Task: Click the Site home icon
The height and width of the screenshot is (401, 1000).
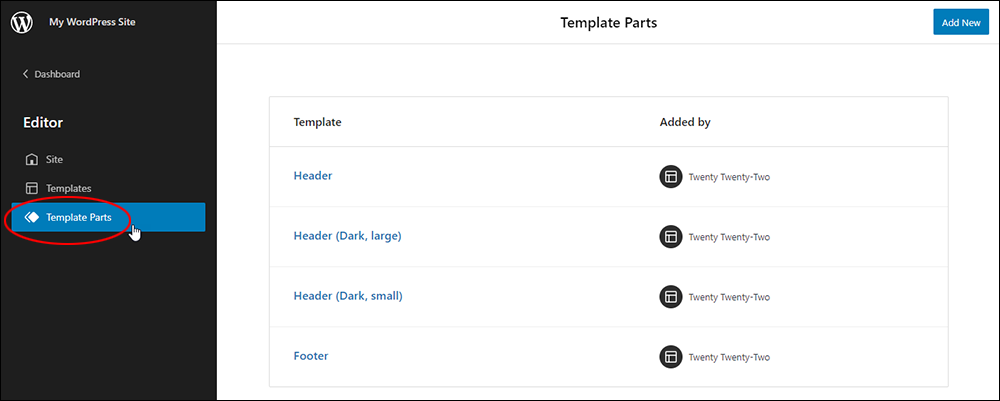Action: click(31, 159)
